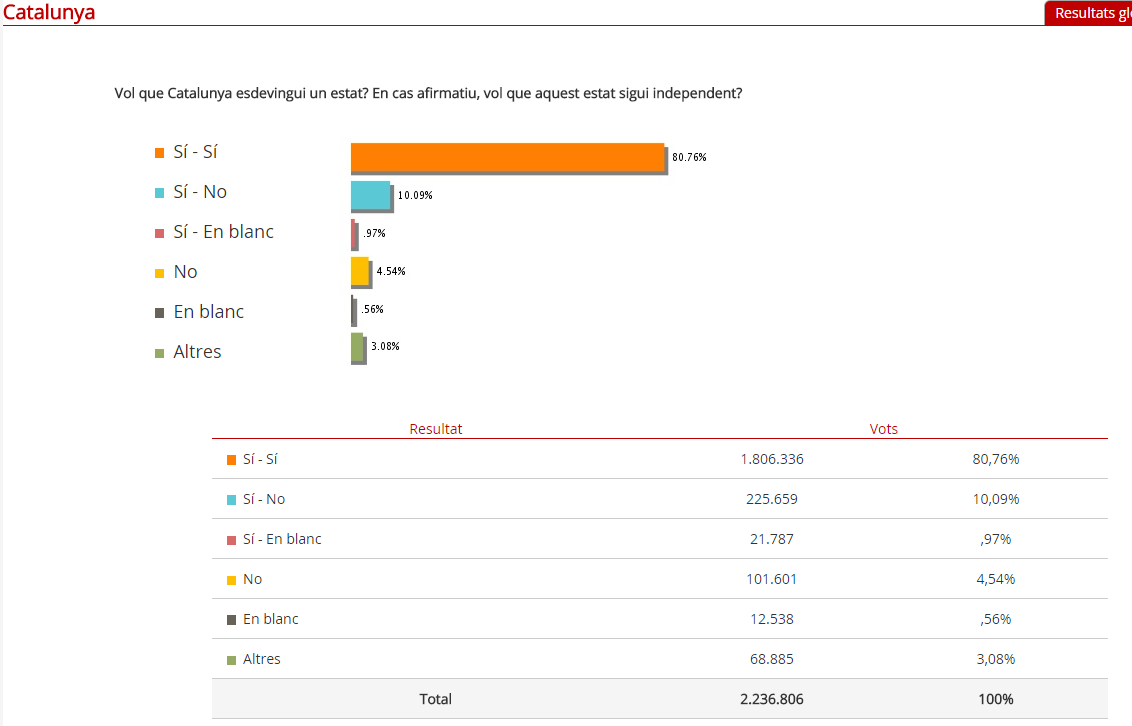
Task: Click the orange icon in Sí - Sí table row
Action: tap(231, 460)
